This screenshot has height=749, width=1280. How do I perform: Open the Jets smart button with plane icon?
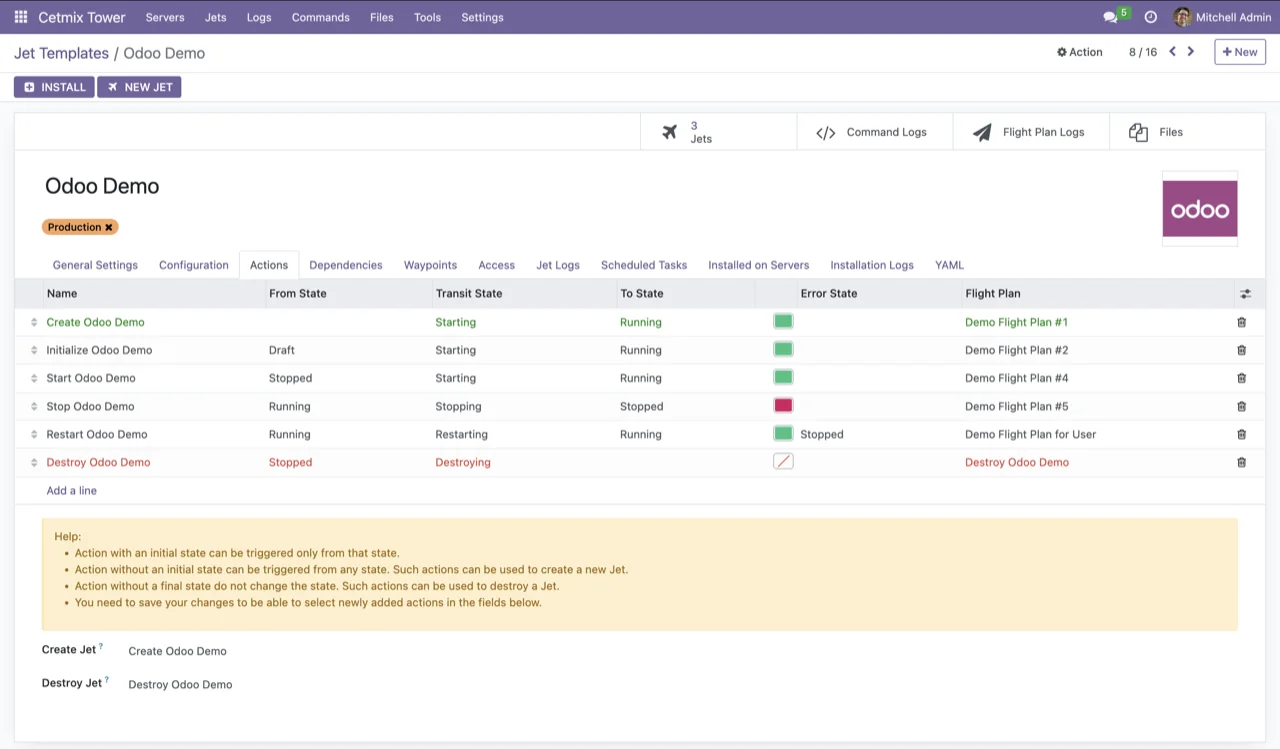[x=700, y=131]
